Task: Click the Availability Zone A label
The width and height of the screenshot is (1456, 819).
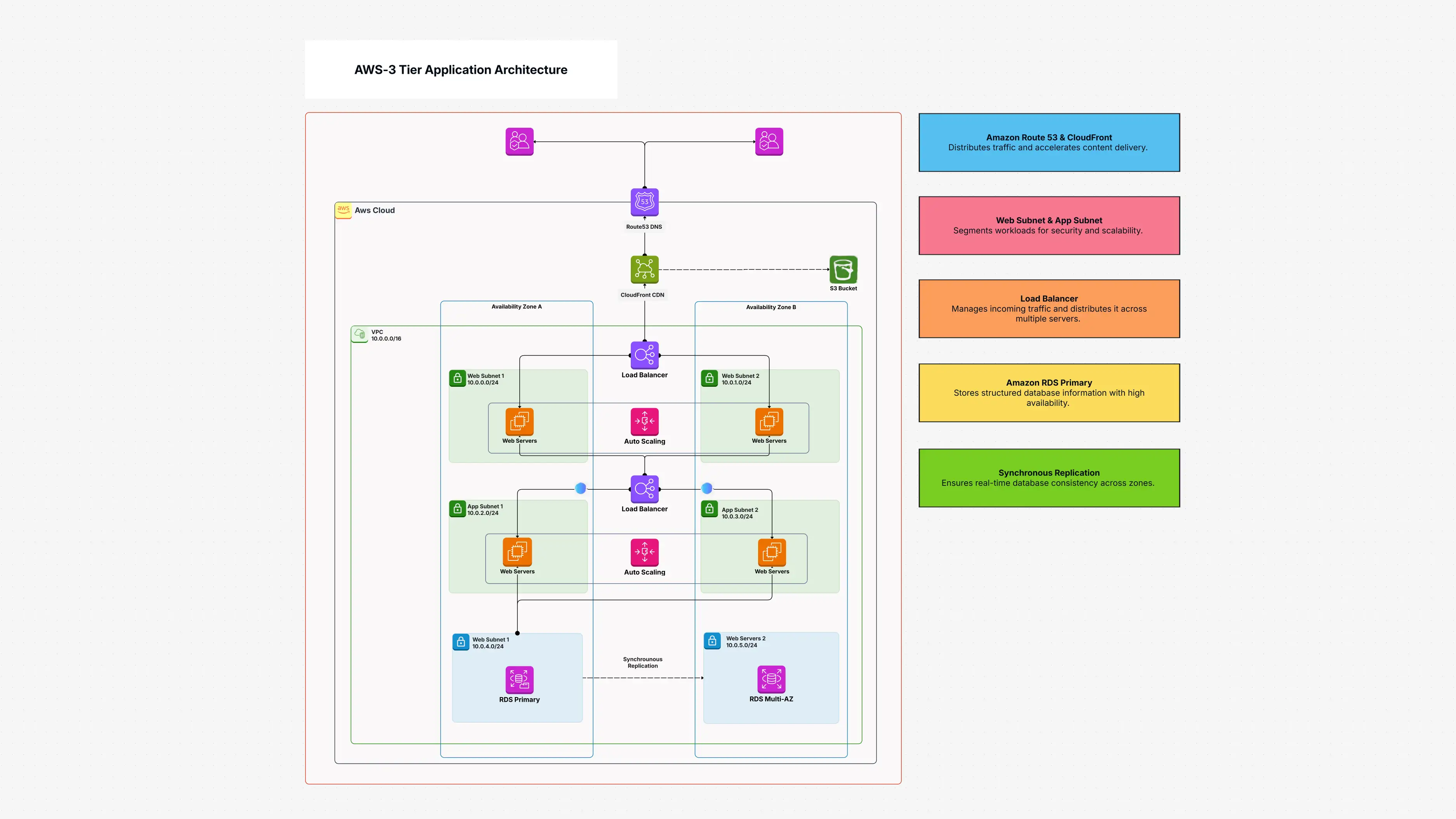Action: click(516, 306)
